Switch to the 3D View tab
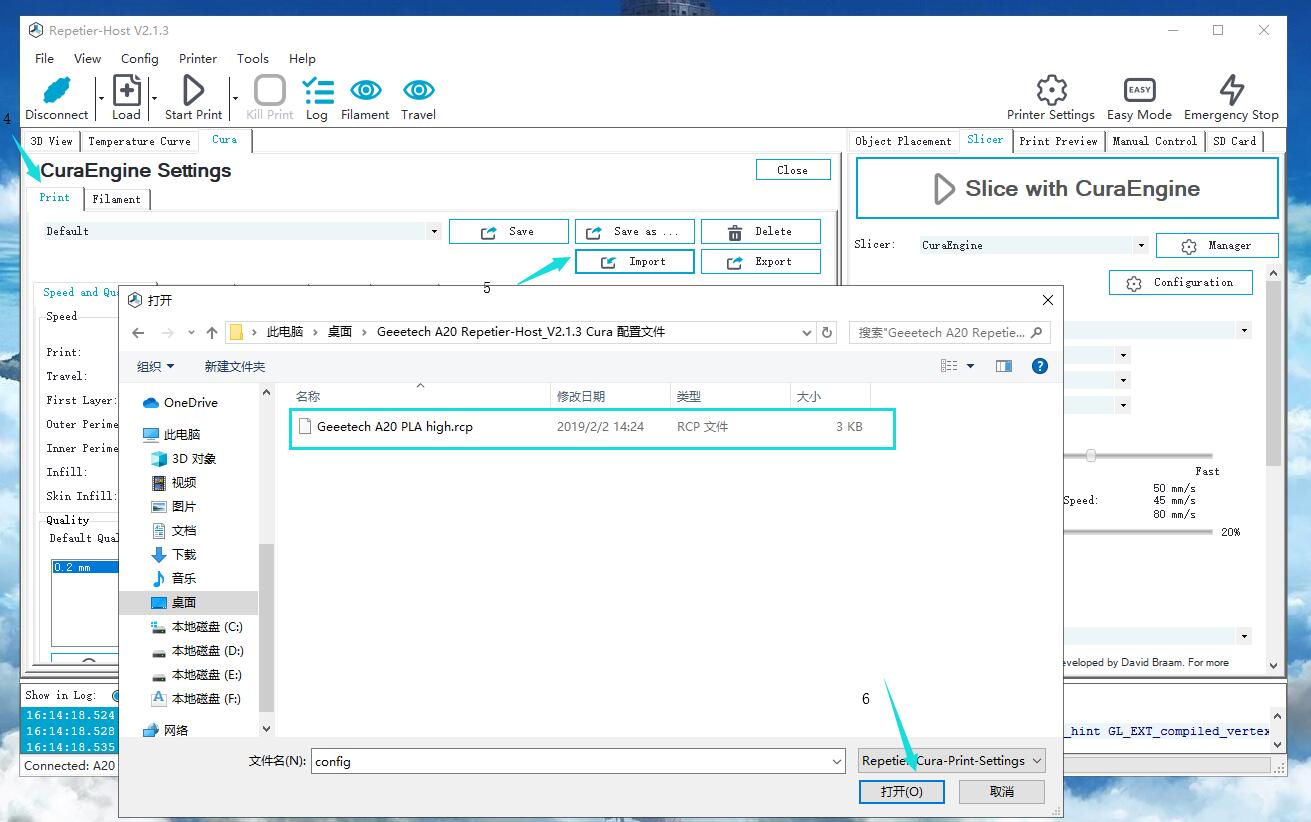The image size is (1311, 822). pos(51,141)
